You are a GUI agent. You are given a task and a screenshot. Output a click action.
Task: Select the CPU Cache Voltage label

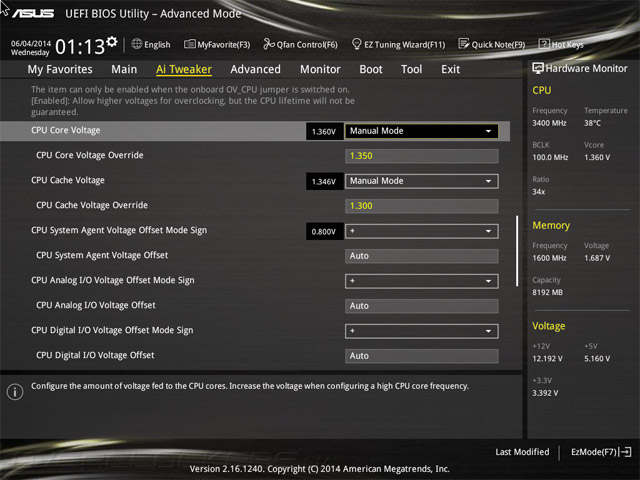pyautogui.click(x=68, y=180)
